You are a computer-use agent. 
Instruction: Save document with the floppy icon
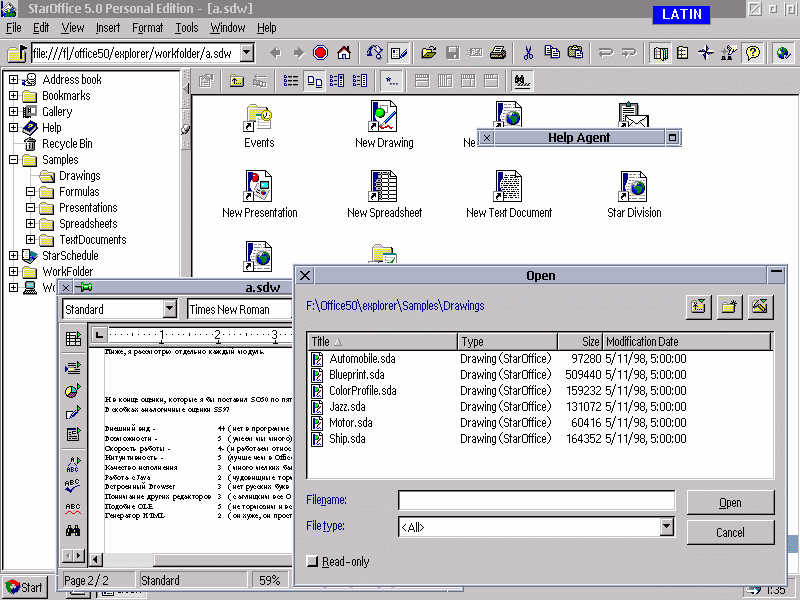(452, 53)
